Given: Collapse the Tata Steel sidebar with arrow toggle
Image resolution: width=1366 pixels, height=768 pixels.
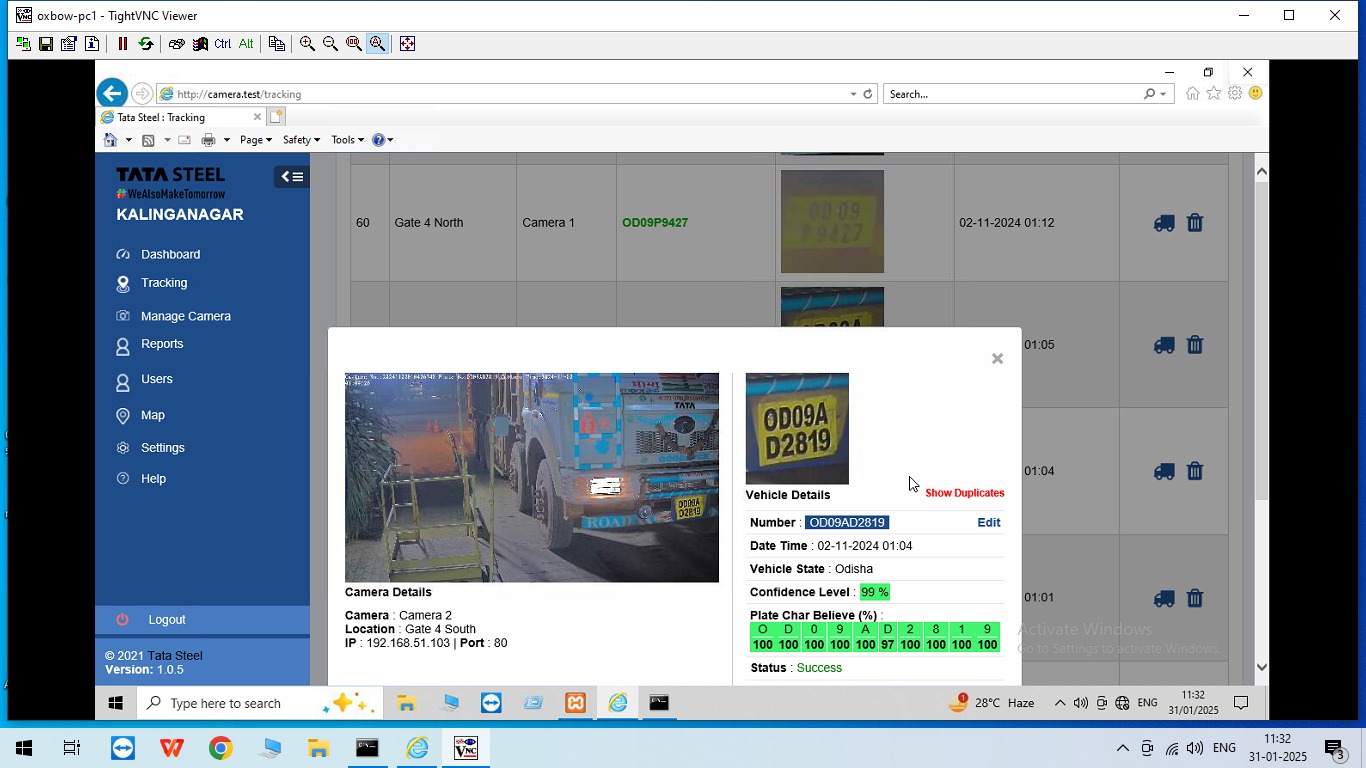Looking at the screenshot, I should click(291, 176).
